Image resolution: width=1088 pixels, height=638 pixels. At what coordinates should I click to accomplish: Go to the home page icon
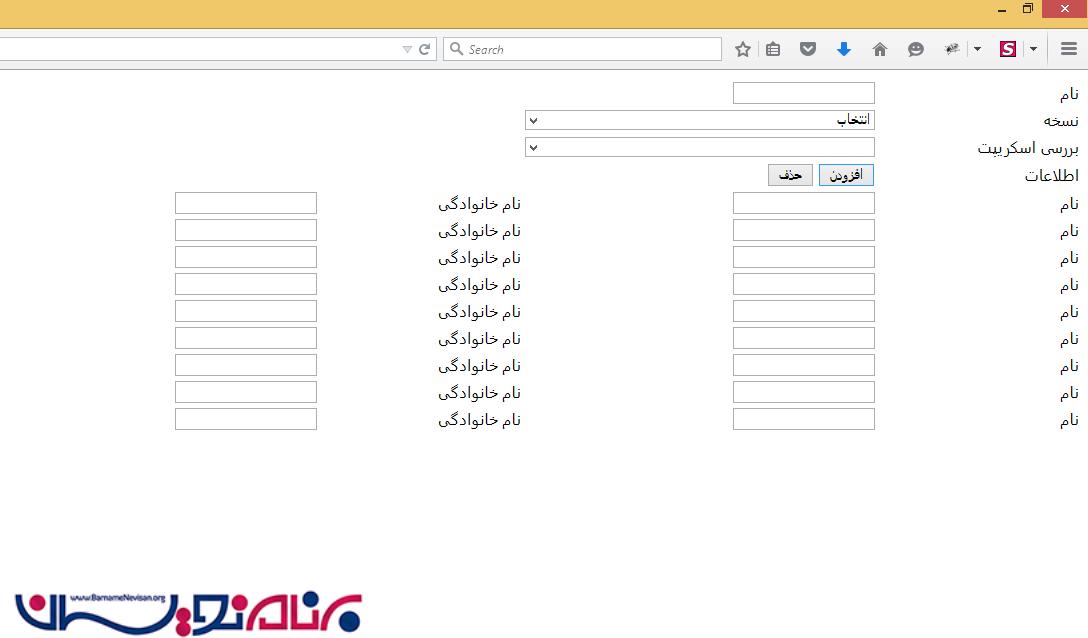(880, 49)
